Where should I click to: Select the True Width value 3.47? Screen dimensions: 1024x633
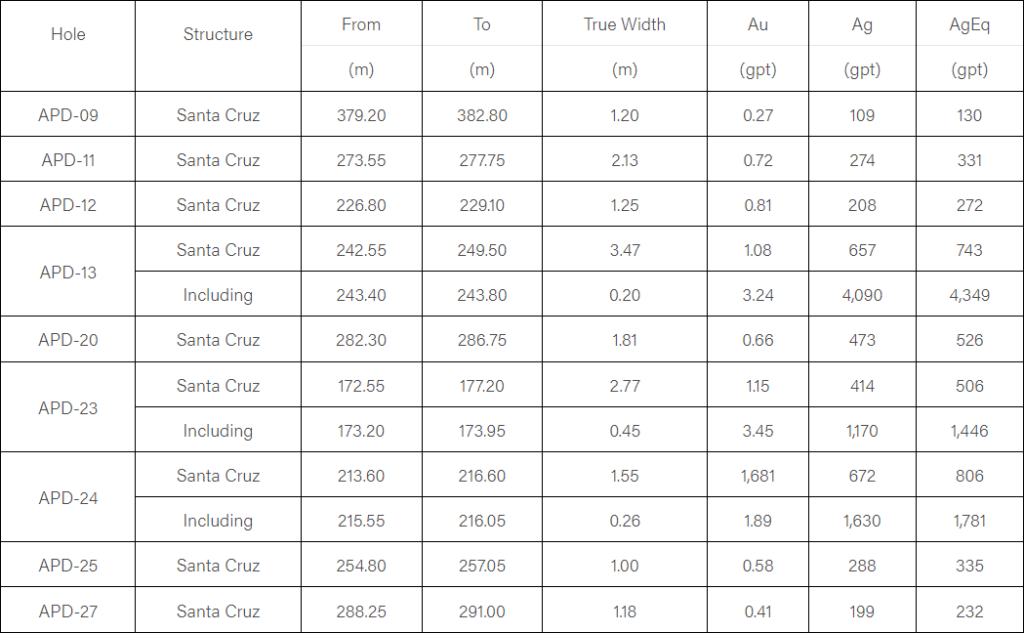click(x=624, y=250)
